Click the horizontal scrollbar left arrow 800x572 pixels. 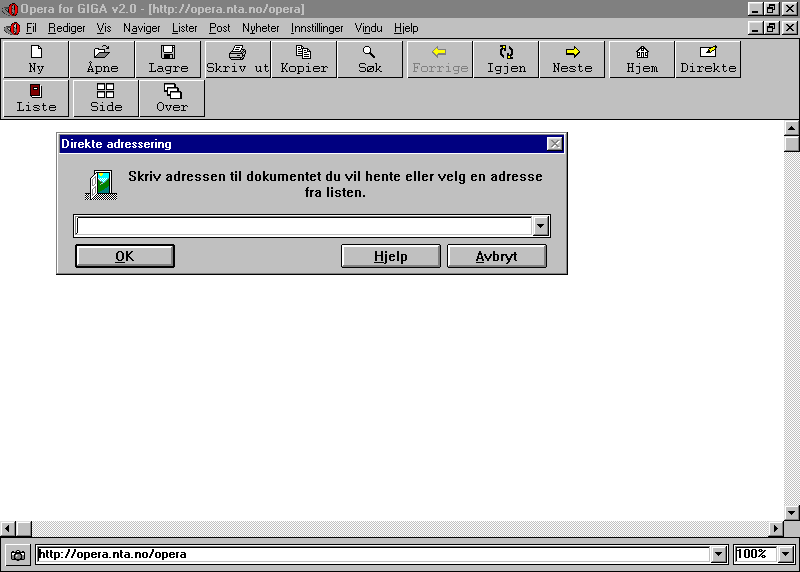tap(8, 529)
